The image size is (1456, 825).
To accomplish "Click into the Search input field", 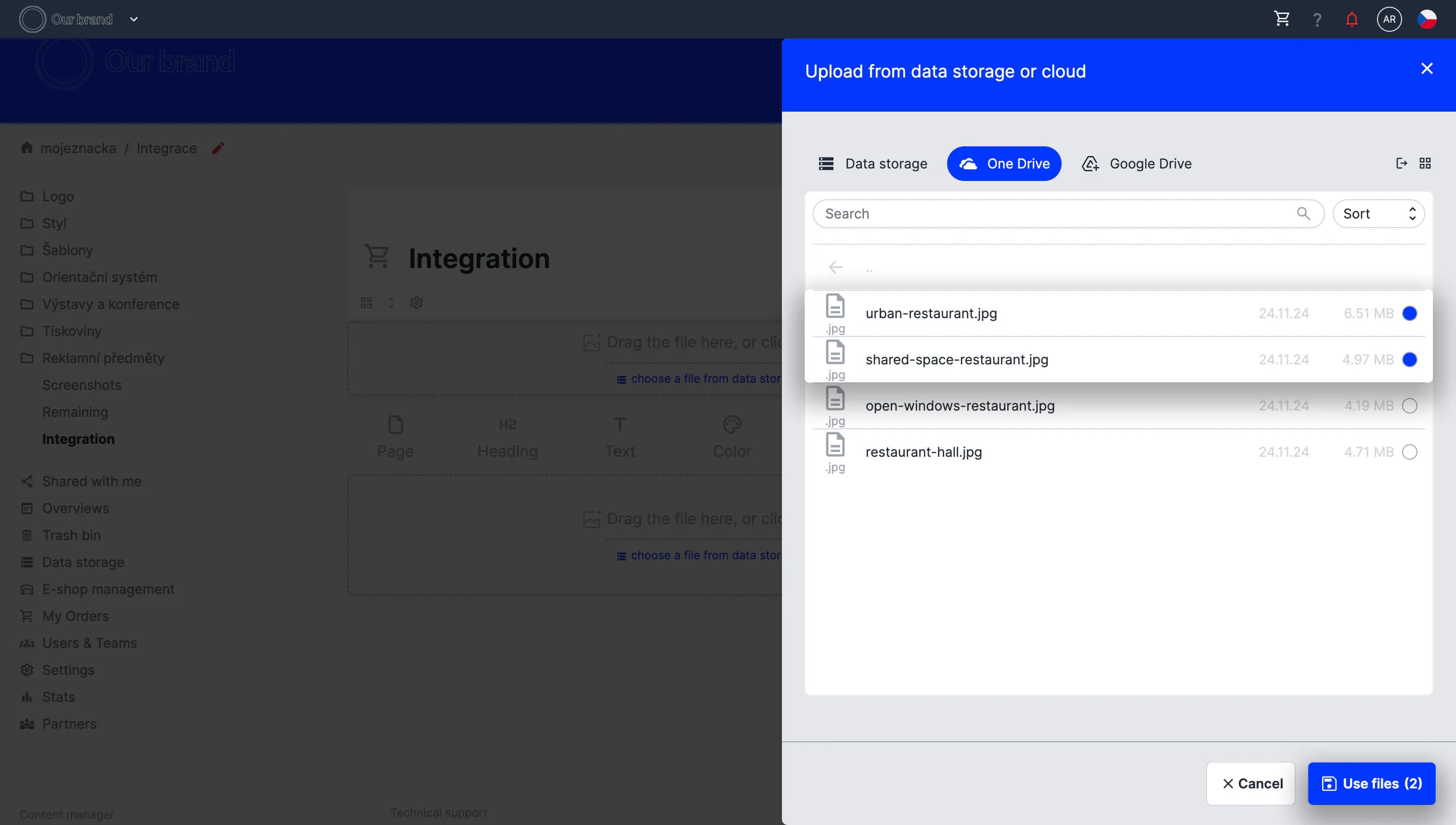I will (x=1054, y=214).
